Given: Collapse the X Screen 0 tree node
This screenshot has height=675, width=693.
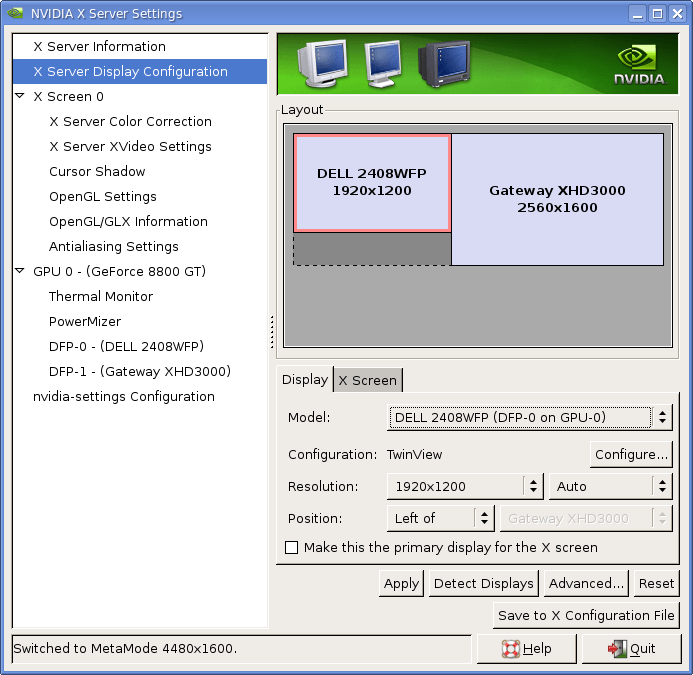Looking at the screenshot, I should click(x=19, y=95).
